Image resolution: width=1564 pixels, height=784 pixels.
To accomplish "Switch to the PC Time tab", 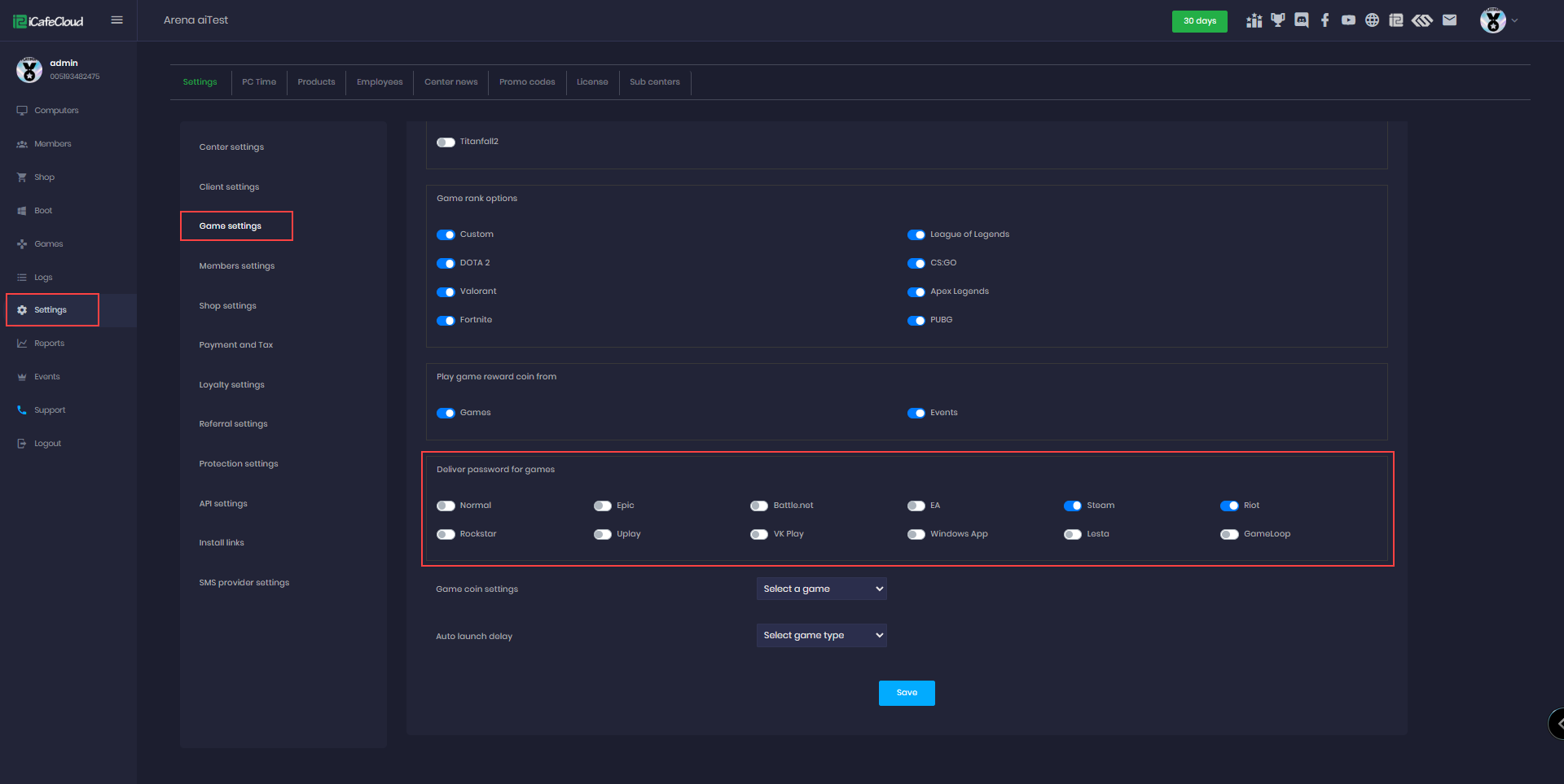I will pyautogui.click(x=259, y=82).
